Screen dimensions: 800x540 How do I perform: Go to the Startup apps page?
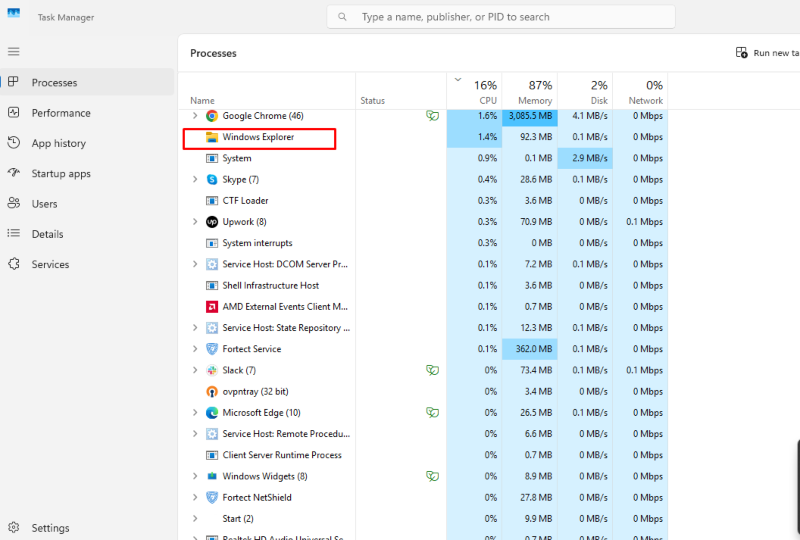click(87, 174)
